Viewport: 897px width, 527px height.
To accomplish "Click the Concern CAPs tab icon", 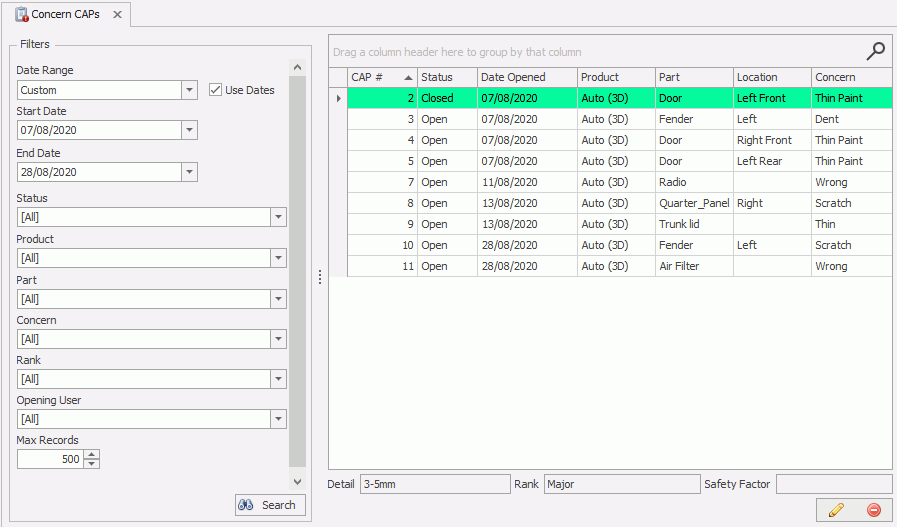I will pos(21,15).
